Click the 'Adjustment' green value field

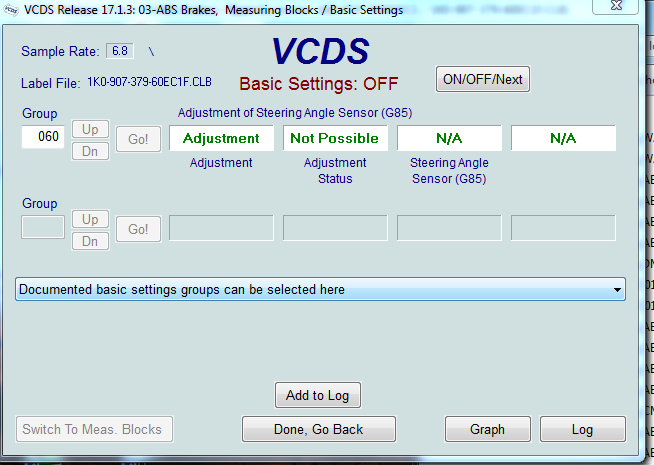click(221, 138)
